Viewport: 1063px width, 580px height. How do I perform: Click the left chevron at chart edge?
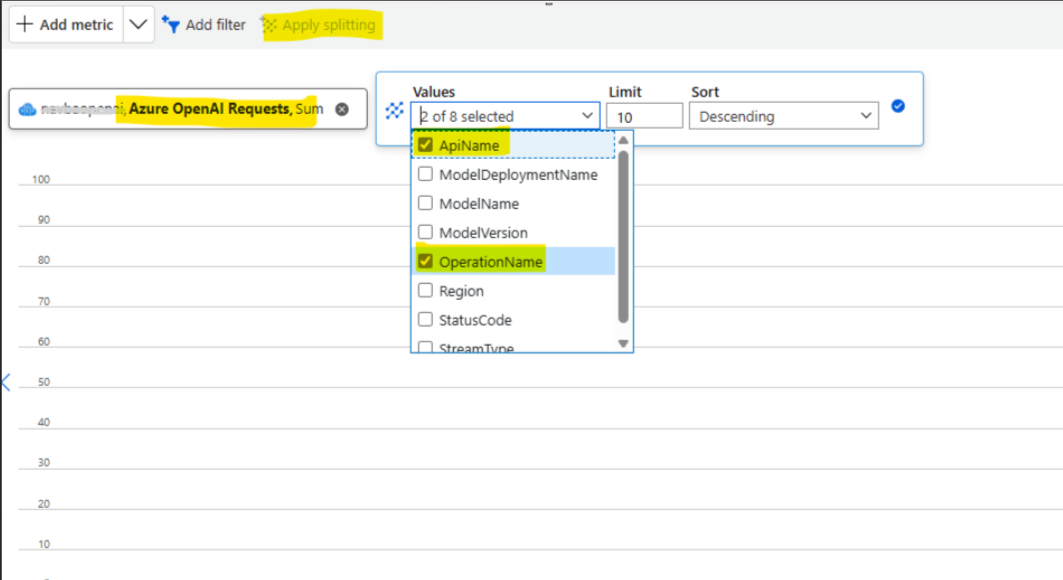point(5,382)
